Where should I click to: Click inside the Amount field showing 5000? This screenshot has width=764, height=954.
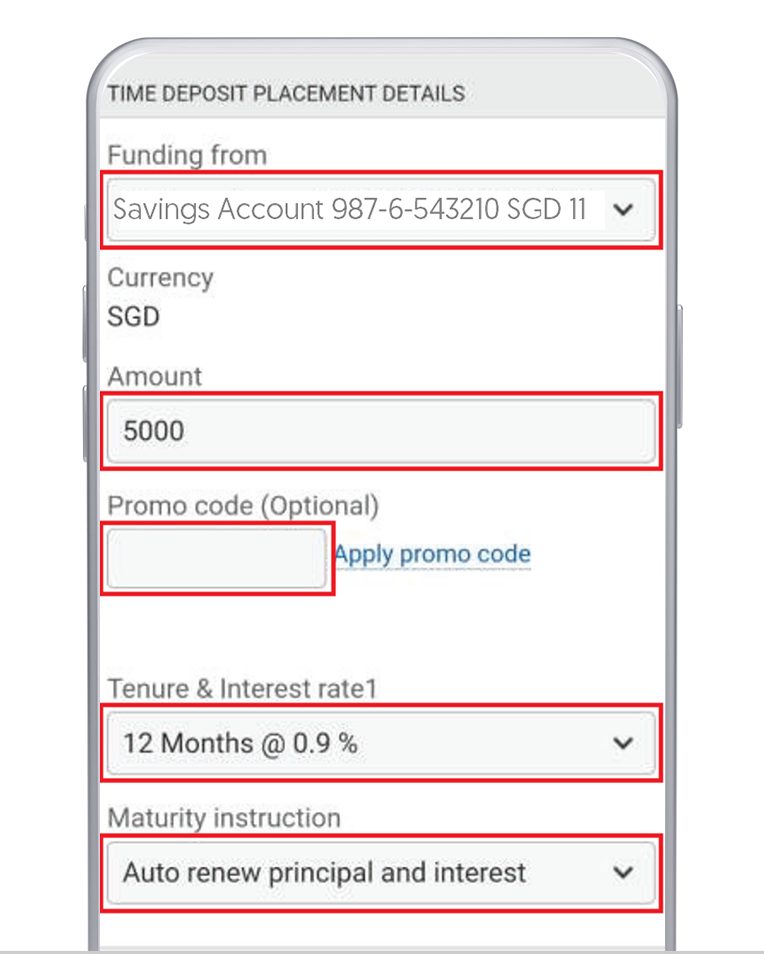click(381, 431)
